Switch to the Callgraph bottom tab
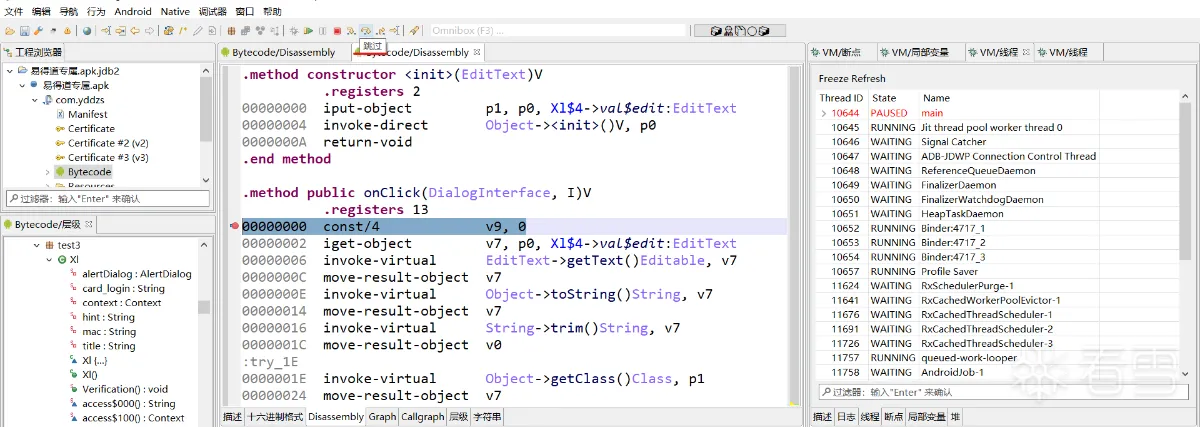The width and height of the screenshot is (1200, 427). [422, 417]
